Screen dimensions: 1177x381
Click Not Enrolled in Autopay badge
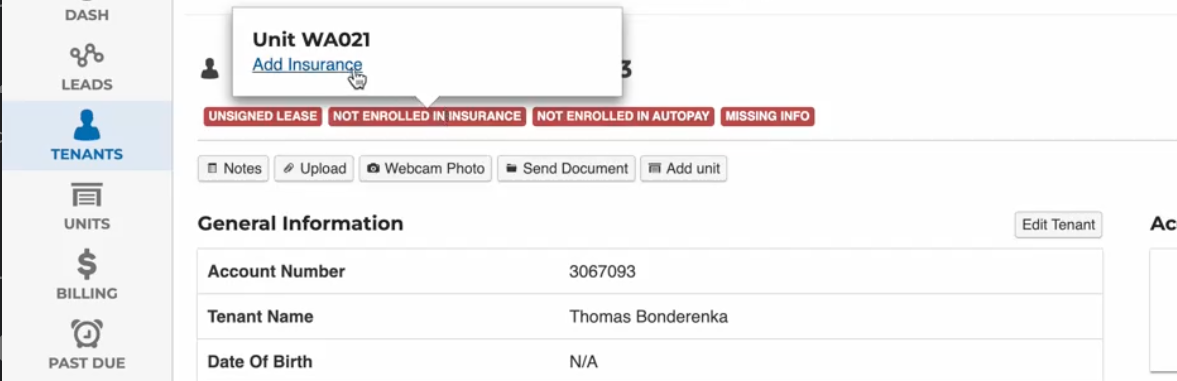pos(623,116)
